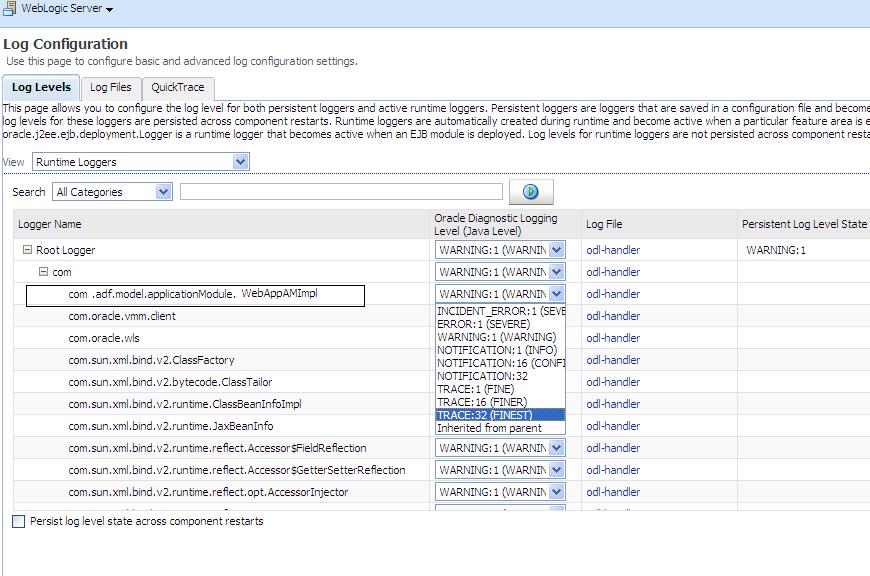The width and height of the screenshot is (870, 576).
Task: Open the QuickTrace tab
Action: pyautogui.click(x=178, y=88)
